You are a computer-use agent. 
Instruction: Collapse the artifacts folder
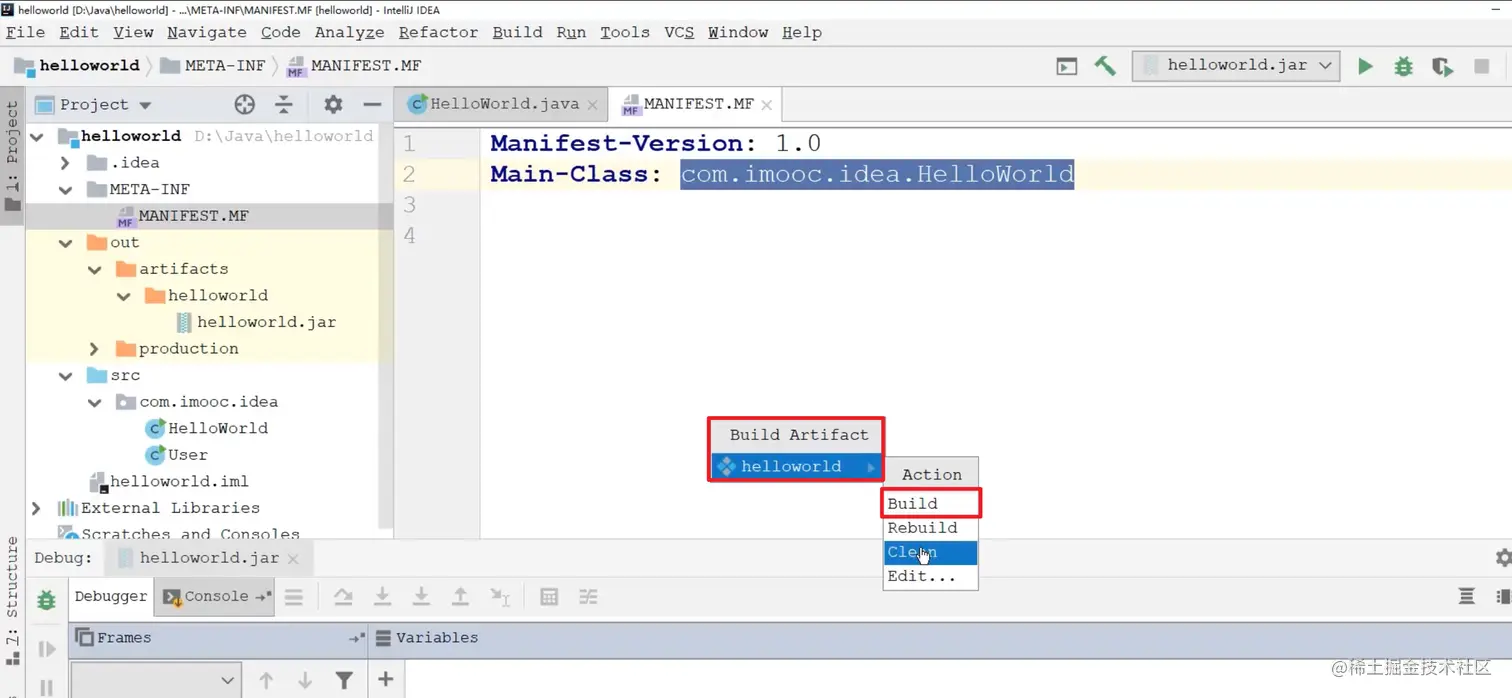point(95,269)
